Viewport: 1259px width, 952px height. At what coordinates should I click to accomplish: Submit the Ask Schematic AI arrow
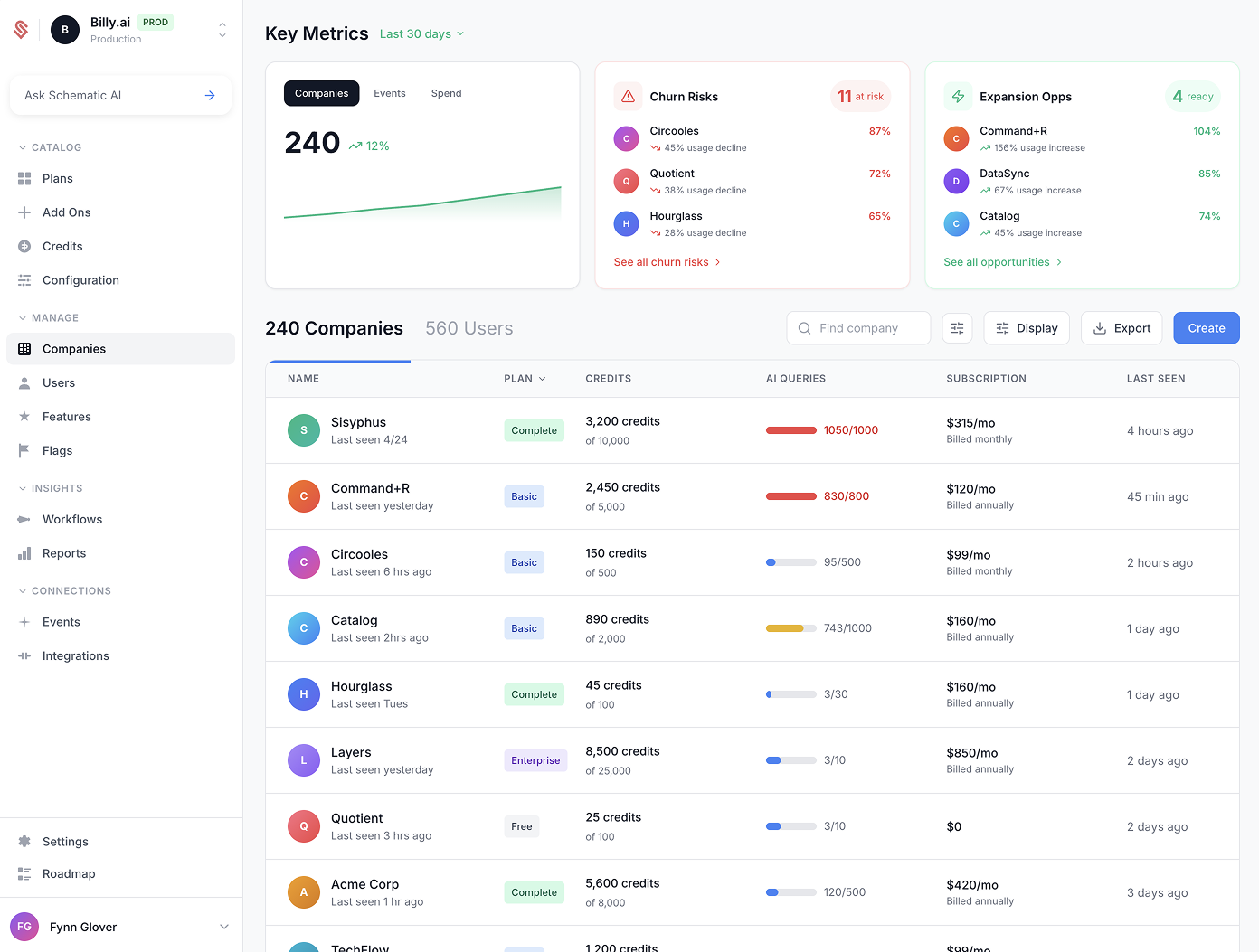[210, 95]
